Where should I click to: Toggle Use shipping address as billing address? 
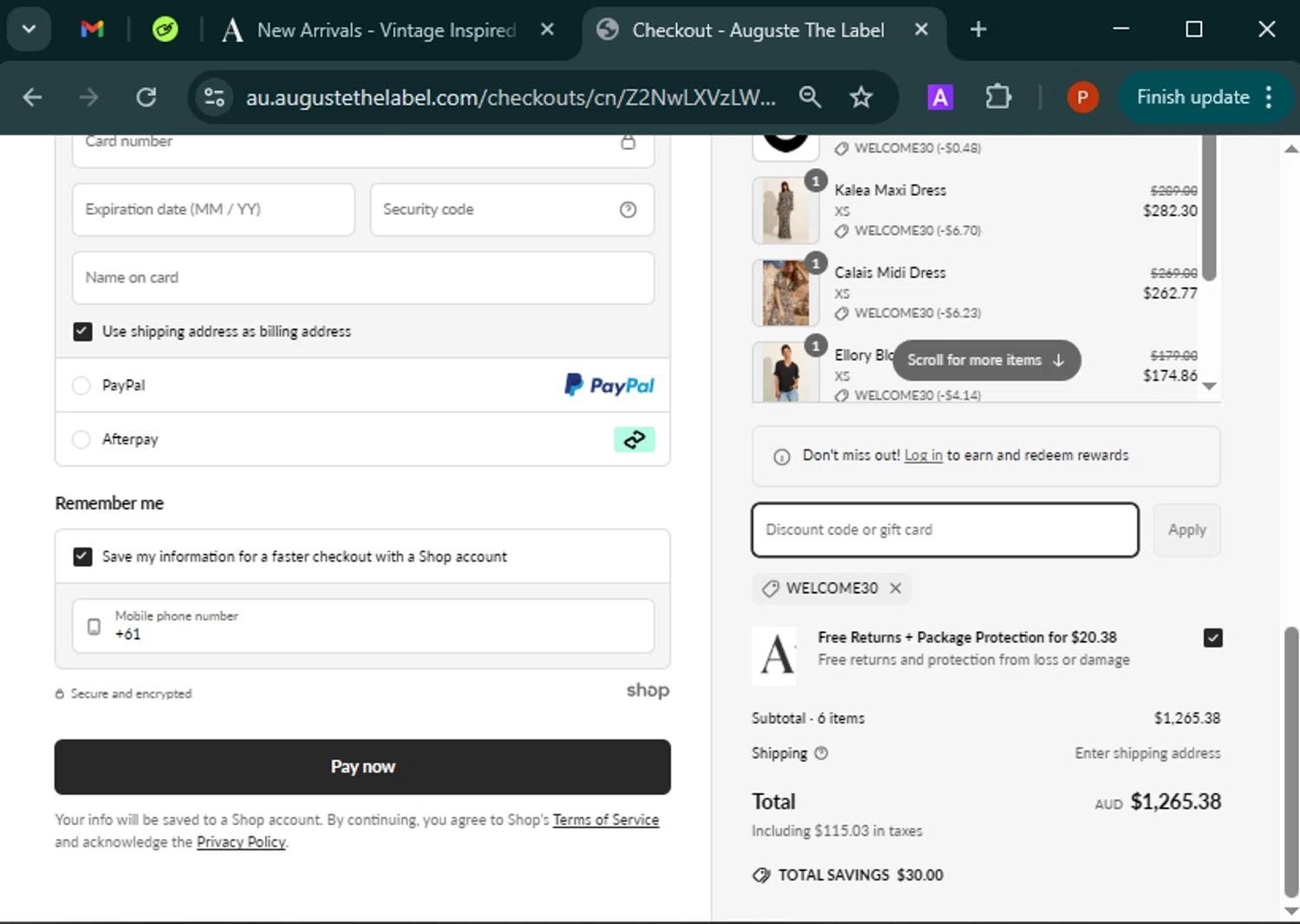82,331
